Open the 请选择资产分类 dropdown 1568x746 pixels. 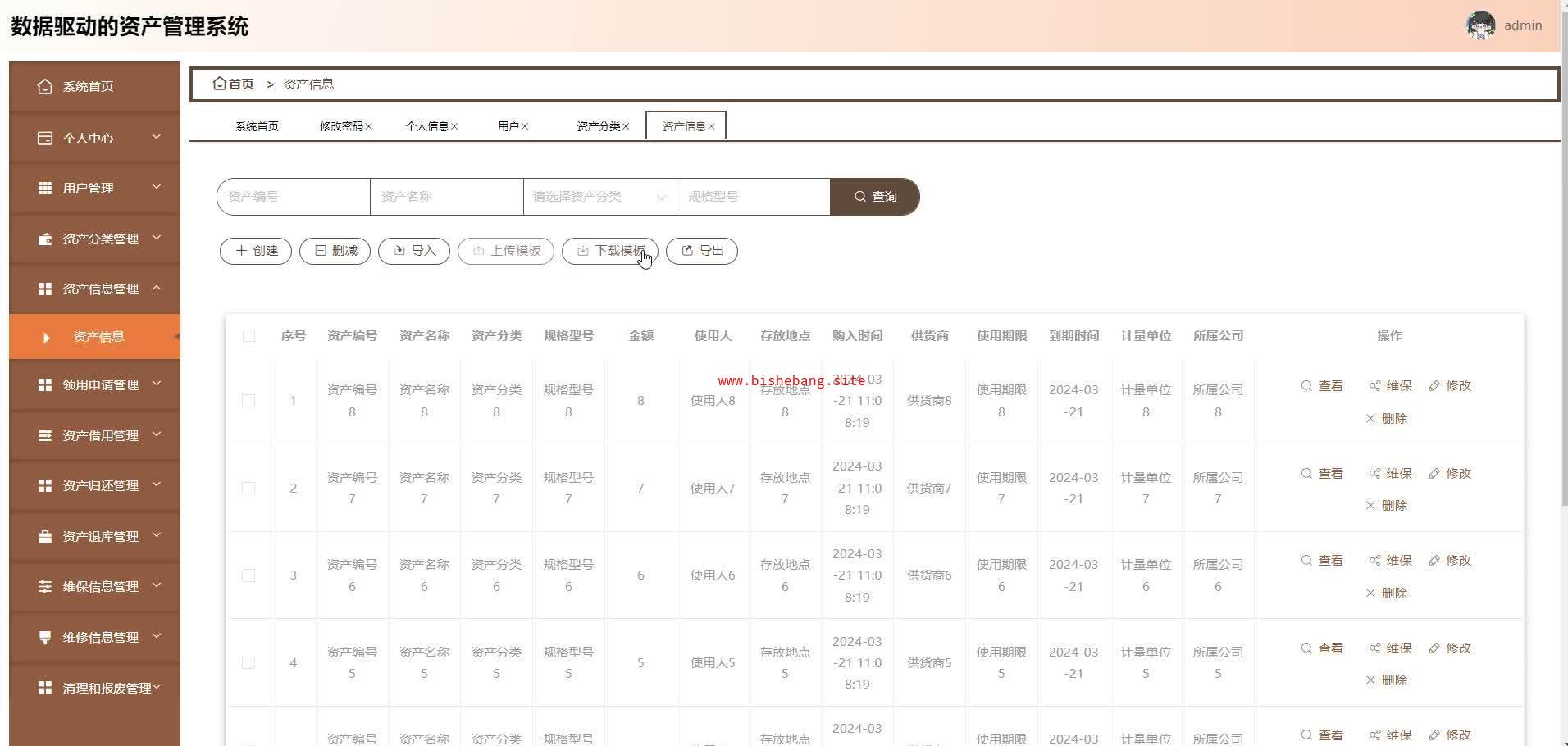(599, 197)
